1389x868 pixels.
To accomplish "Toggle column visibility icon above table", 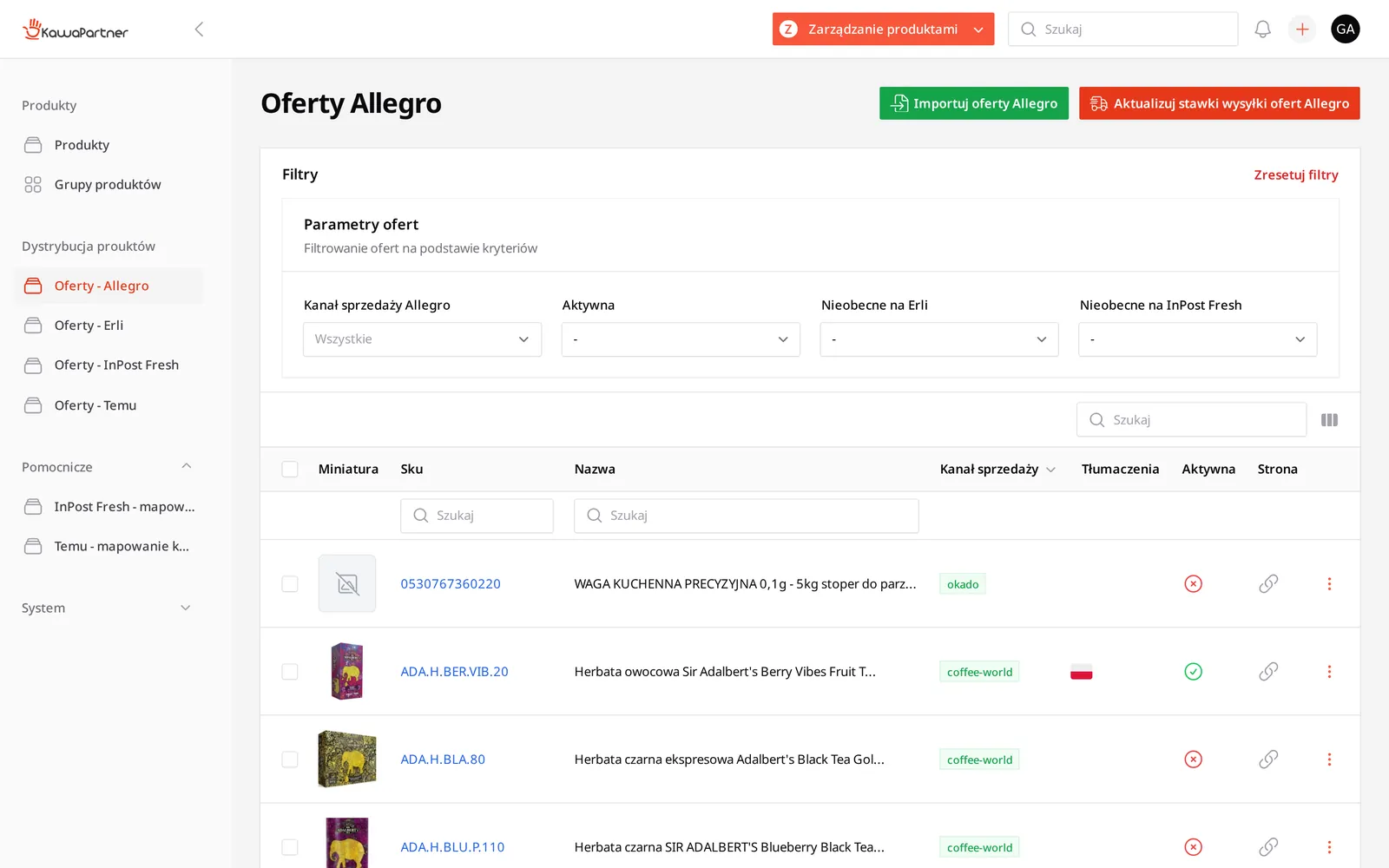I will (1329, 420).
